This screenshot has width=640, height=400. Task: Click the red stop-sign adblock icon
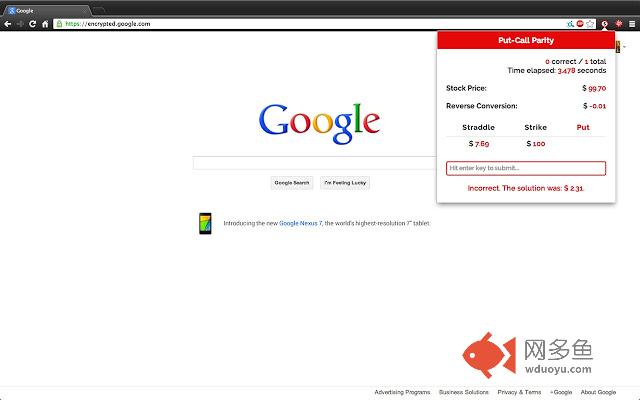click(x=580, y=23)
